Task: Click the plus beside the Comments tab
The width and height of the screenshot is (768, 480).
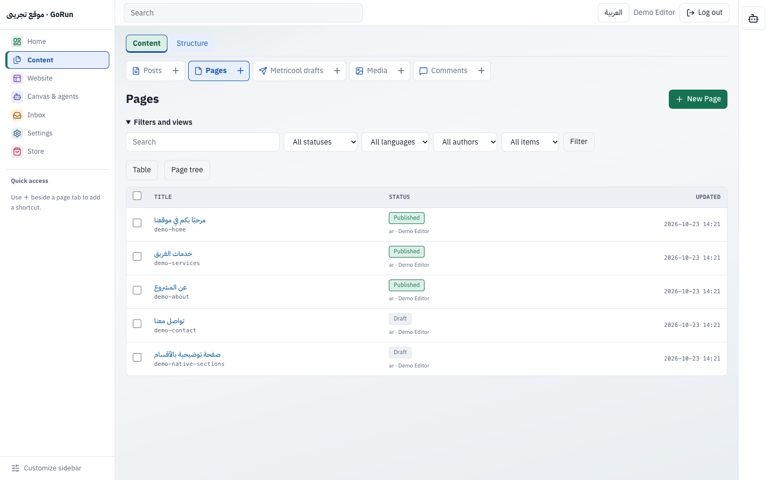Action: tap(481, 71)
